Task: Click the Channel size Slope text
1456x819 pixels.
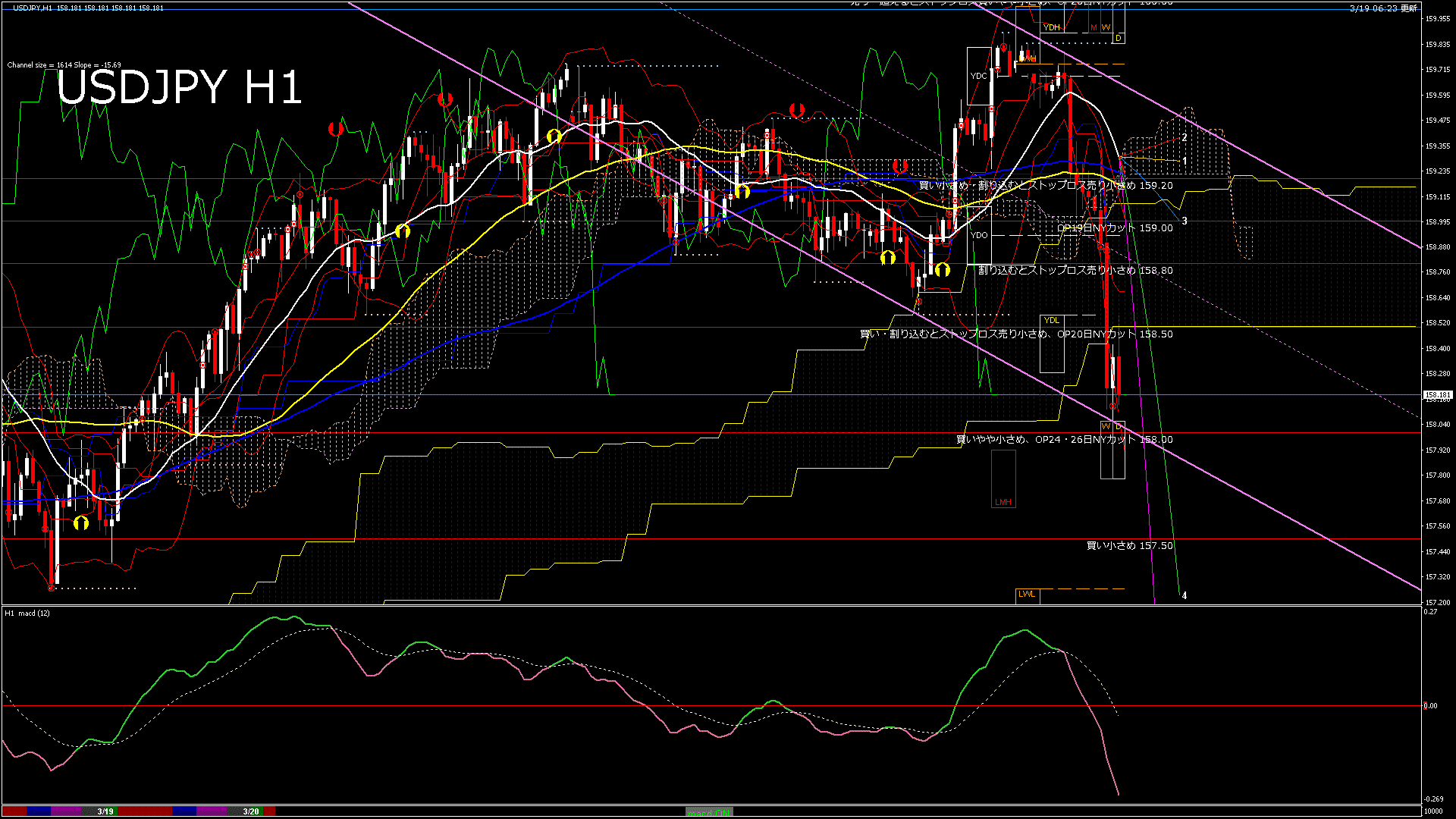Action: [x=64, y=65]
